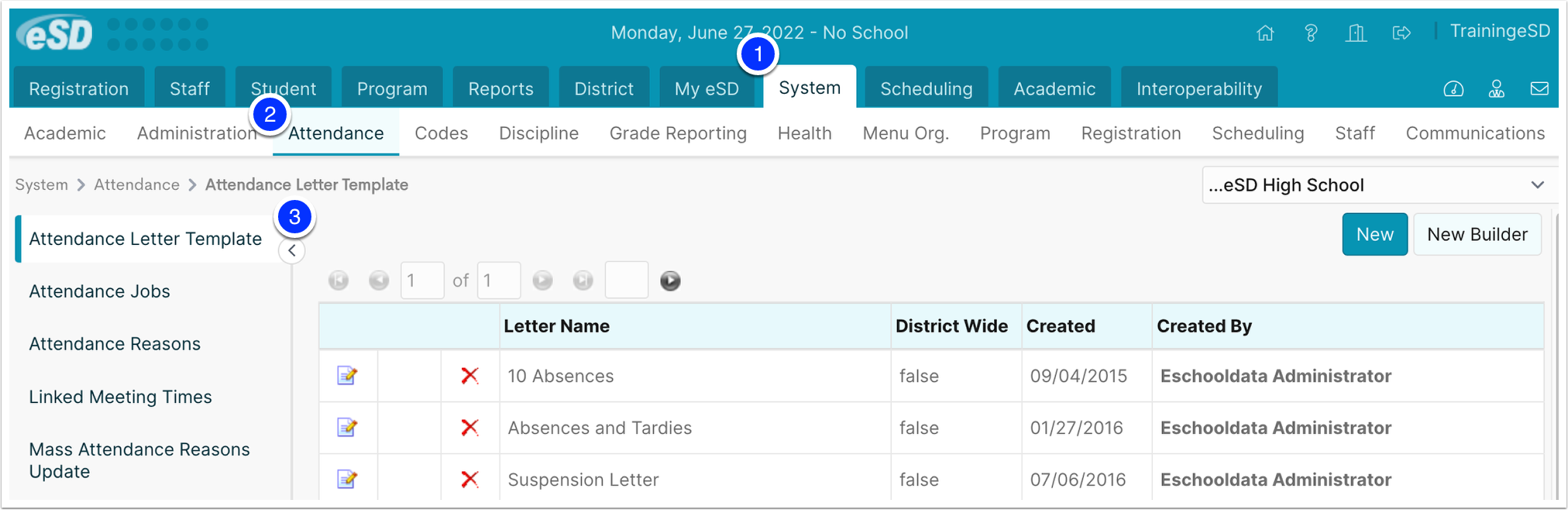The height and width of the screenshot is (510, 1568).
Task: Click the Attendance breadcrumb link
Action: pyautogui.click(x=137, y=184)
